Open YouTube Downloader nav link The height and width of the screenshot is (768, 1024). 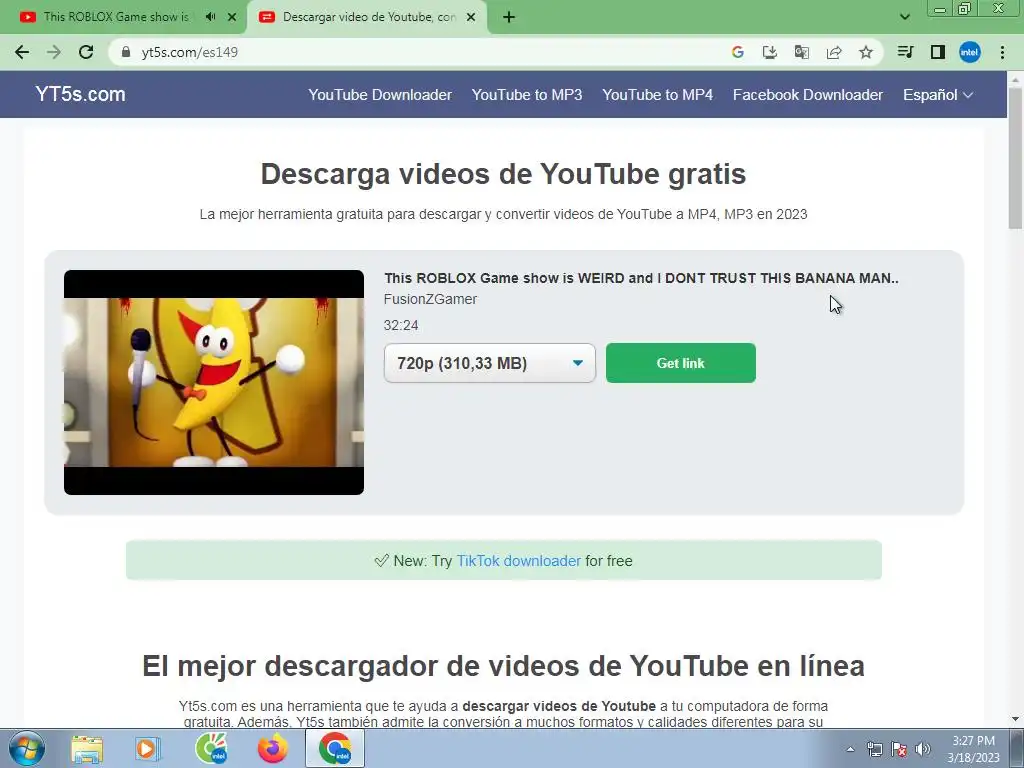coord(380,95)
